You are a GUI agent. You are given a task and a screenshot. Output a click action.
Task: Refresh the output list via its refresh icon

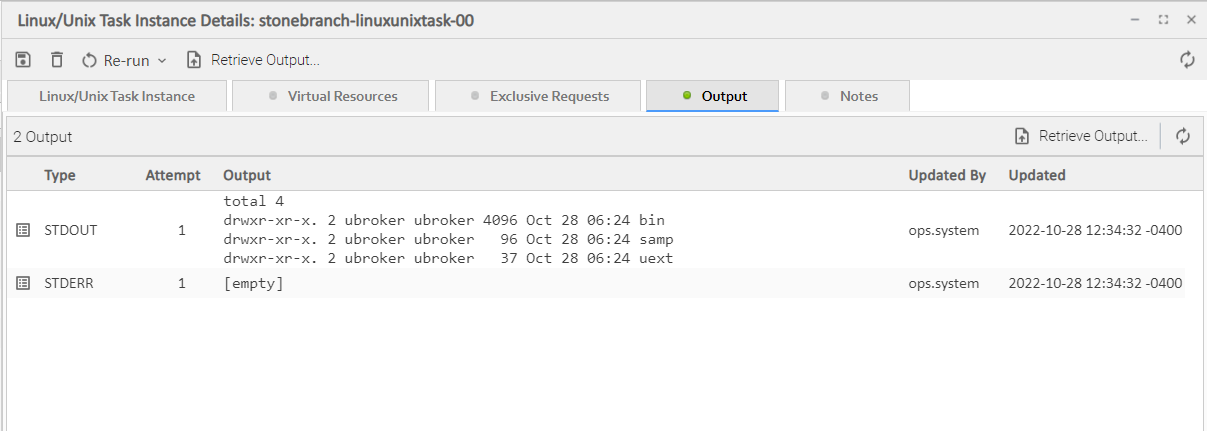[x=1183, y=136]
